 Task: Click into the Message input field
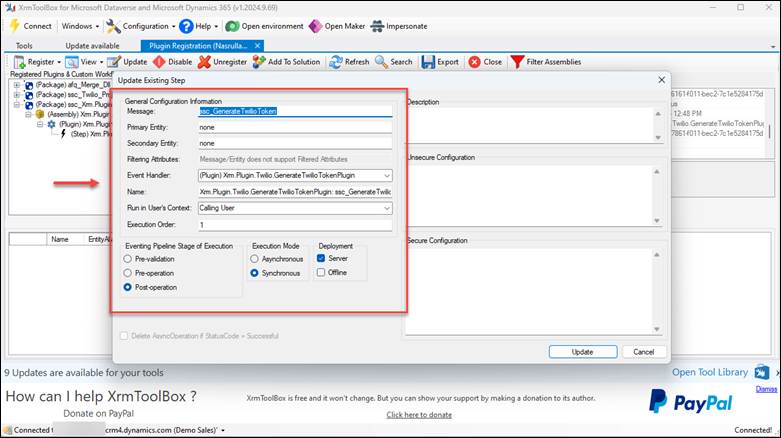[x=295, y=111]
